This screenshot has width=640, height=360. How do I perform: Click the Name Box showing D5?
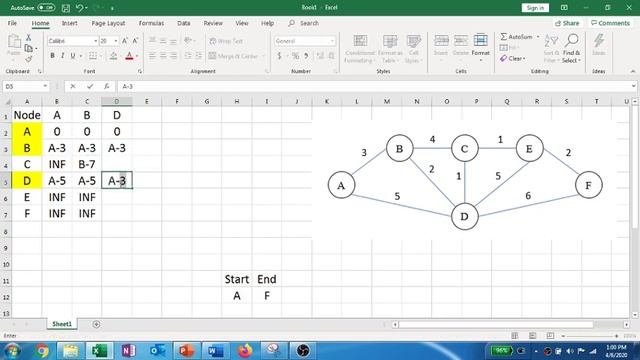[22, 87]
